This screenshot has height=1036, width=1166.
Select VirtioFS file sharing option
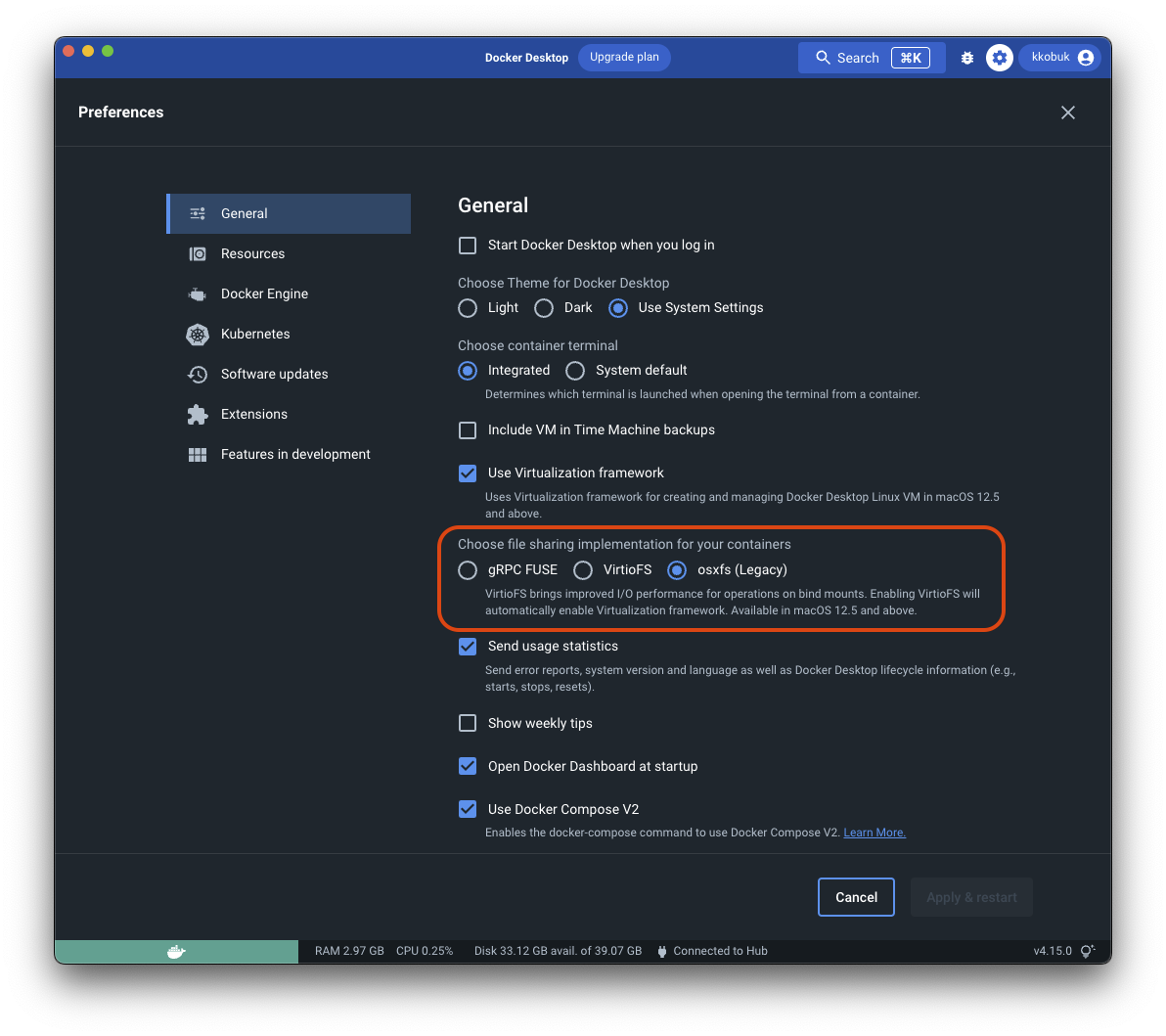point(583,569)
